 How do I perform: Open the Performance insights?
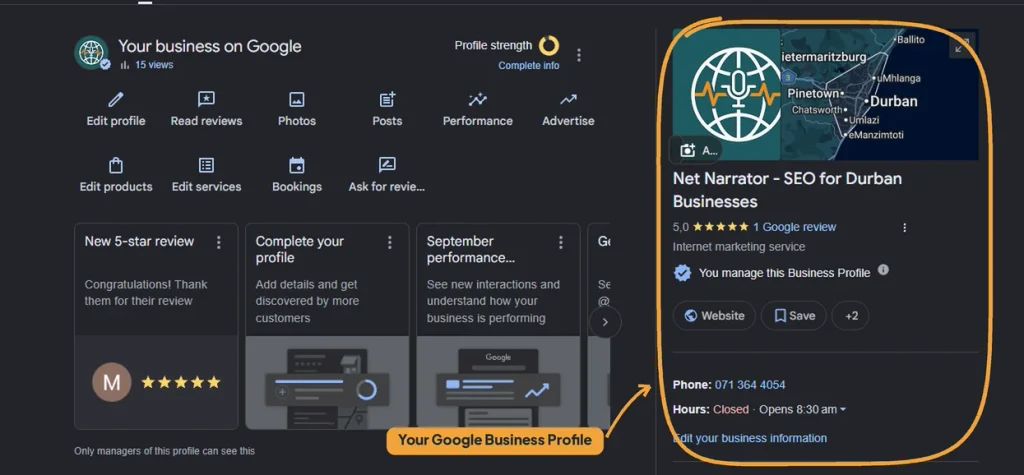pyautogui.click(x=477, y=109)
